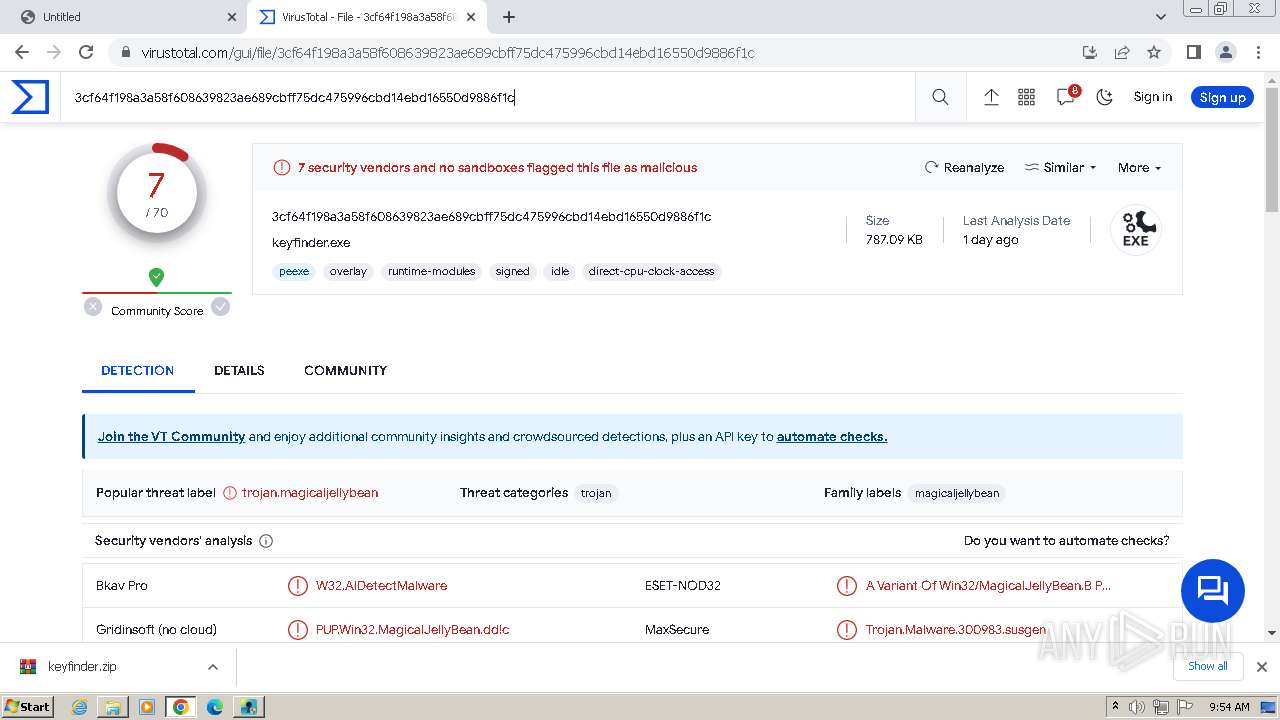Close the VirusTotal tab

pos(471,17)
